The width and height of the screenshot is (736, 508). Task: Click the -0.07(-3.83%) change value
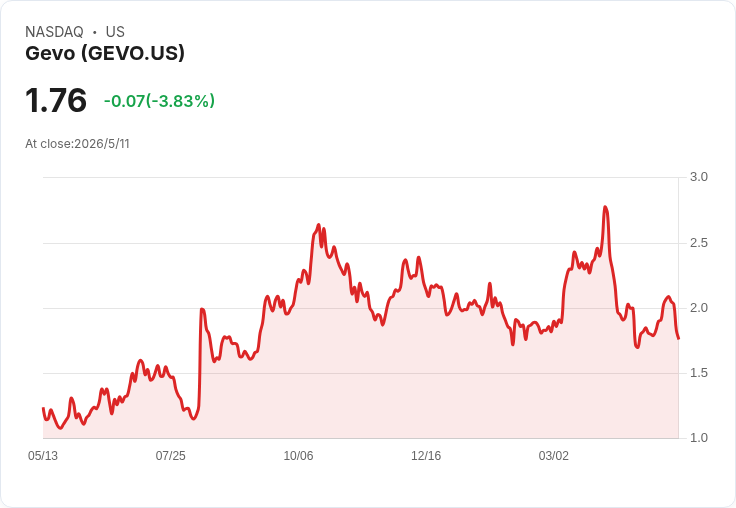click(x=159, y=100)
